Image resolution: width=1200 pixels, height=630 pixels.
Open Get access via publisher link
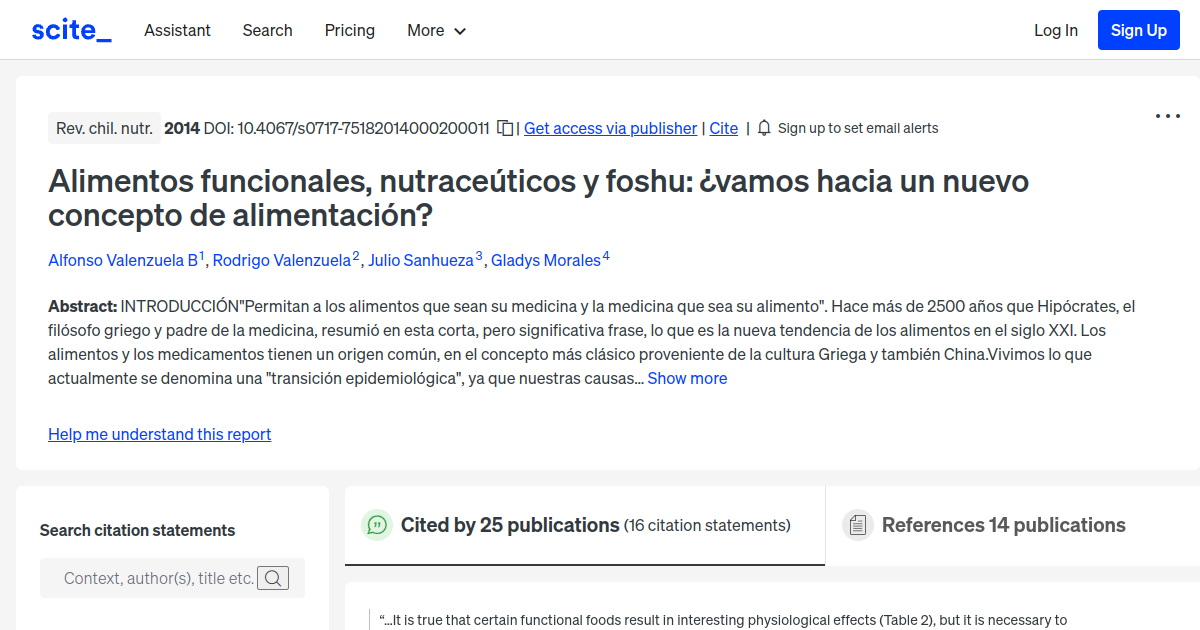610,128
